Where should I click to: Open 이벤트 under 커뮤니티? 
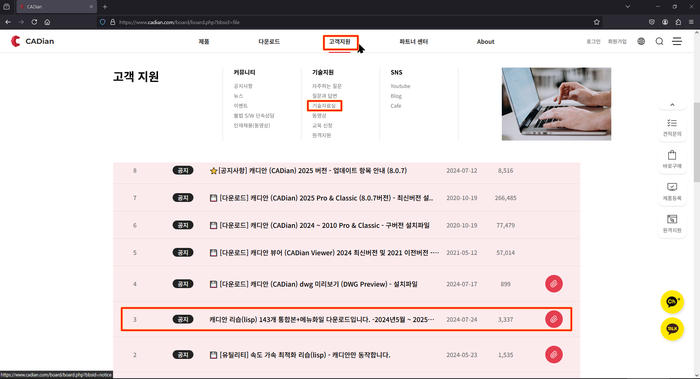coord(240,106)
